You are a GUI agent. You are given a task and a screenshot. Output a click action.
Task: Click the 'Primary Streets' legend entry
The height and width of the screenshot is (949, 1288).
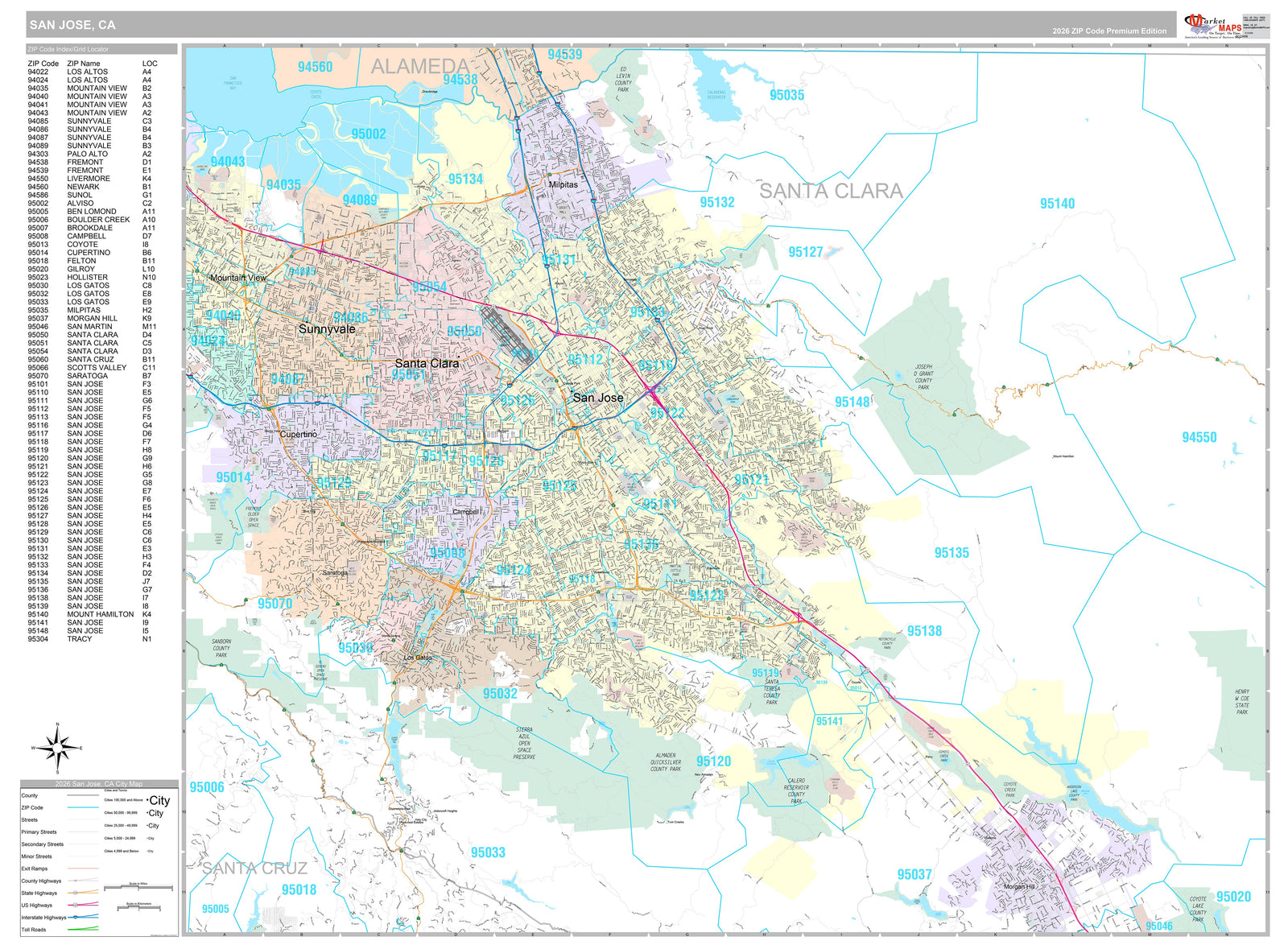(59, 832)
